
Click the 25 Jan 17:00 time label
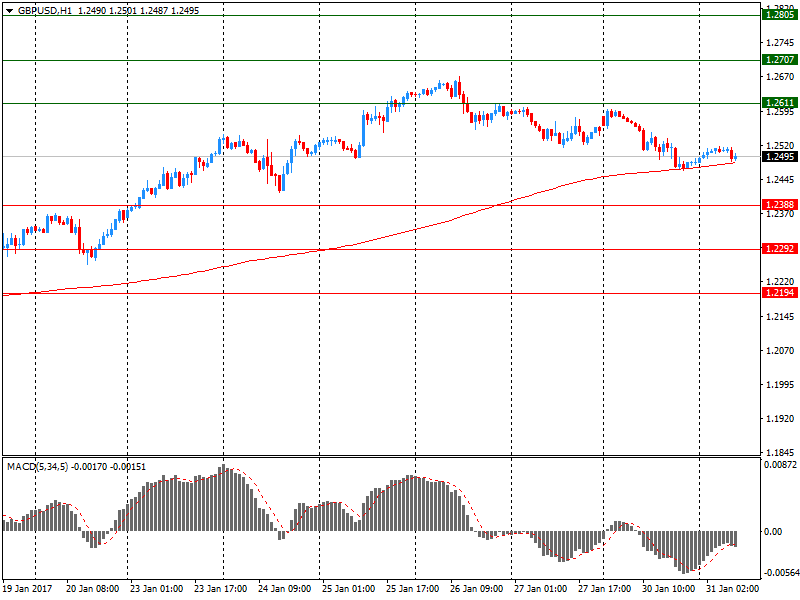click(x=412, y=588)
